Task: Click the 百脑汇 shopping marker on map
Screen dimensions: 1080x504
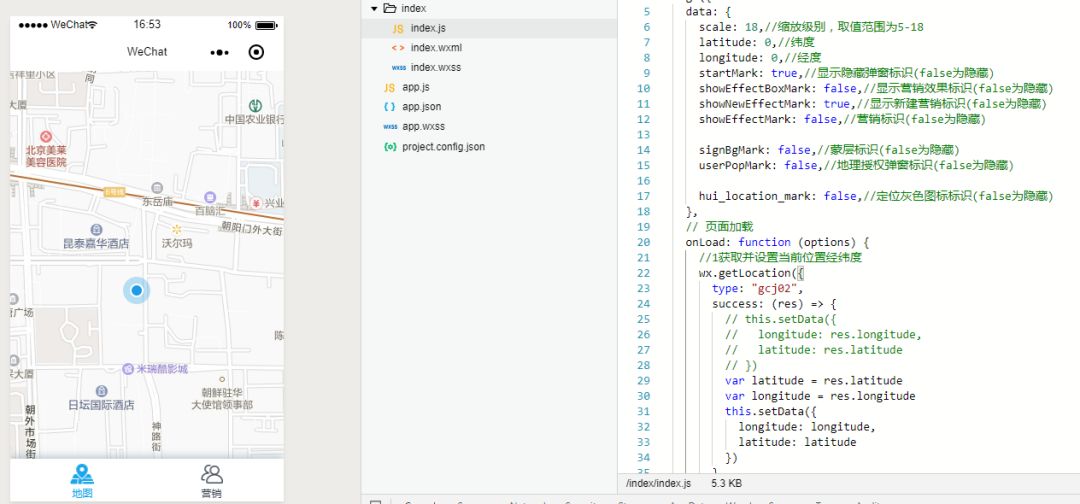Action: tap(210, 197)
